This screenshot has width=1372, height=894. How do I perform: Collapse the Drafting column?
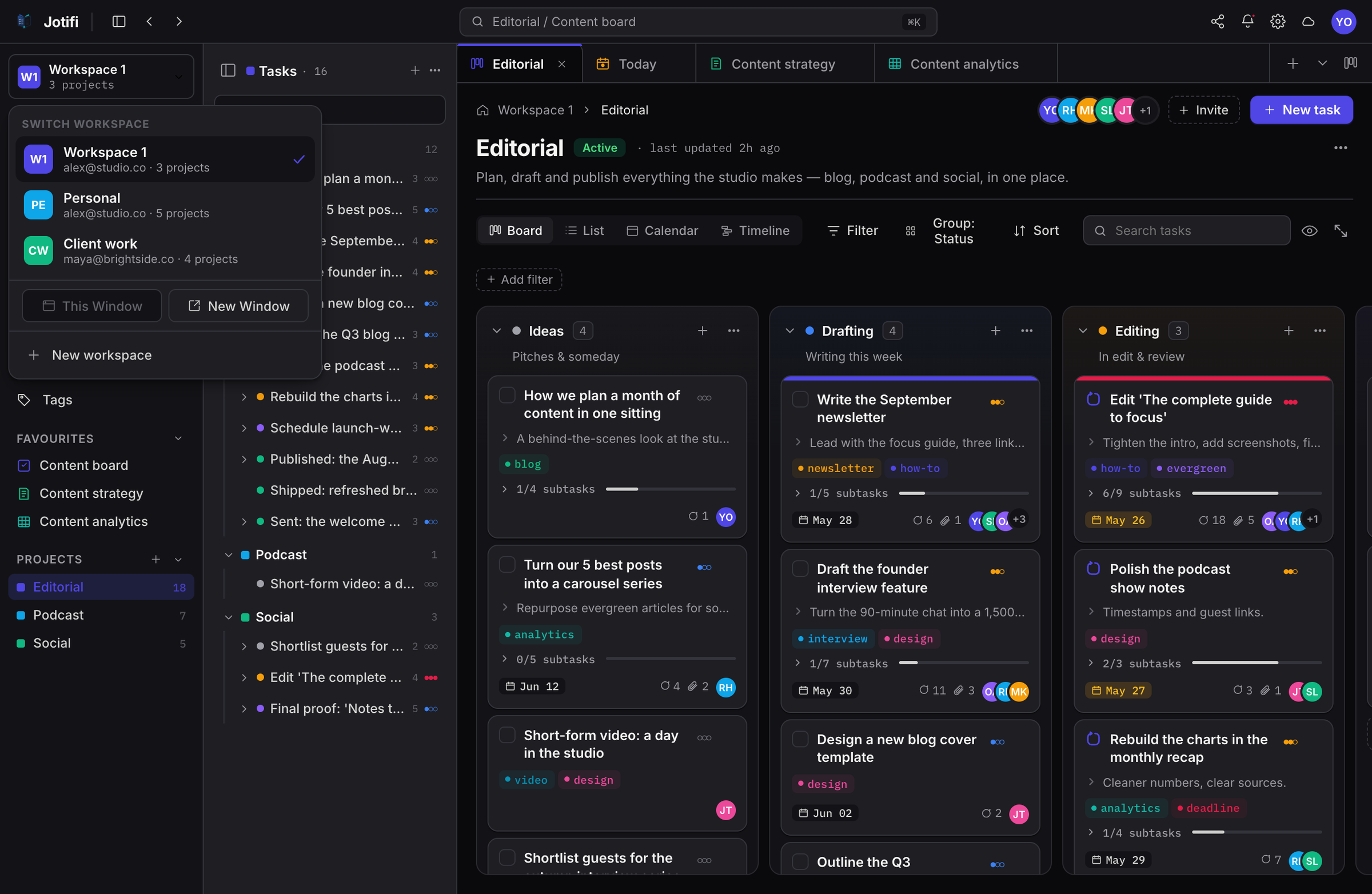point(790,331)
